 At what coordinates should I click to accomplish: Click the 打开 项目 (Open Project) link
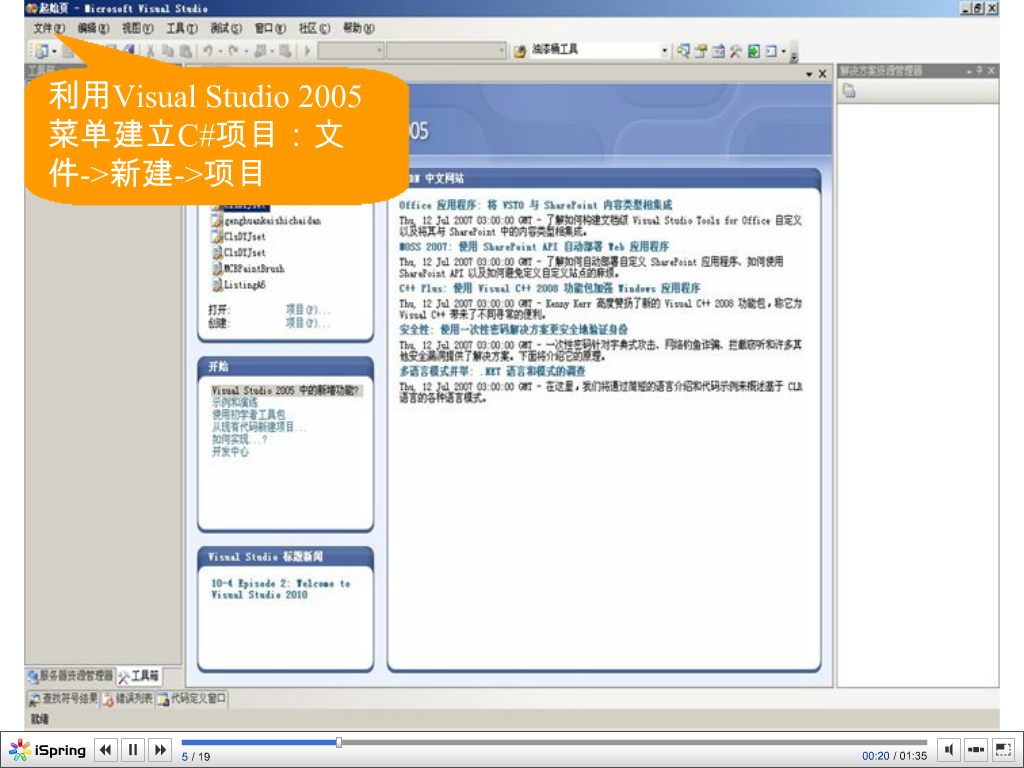click(x=308, y=310)
